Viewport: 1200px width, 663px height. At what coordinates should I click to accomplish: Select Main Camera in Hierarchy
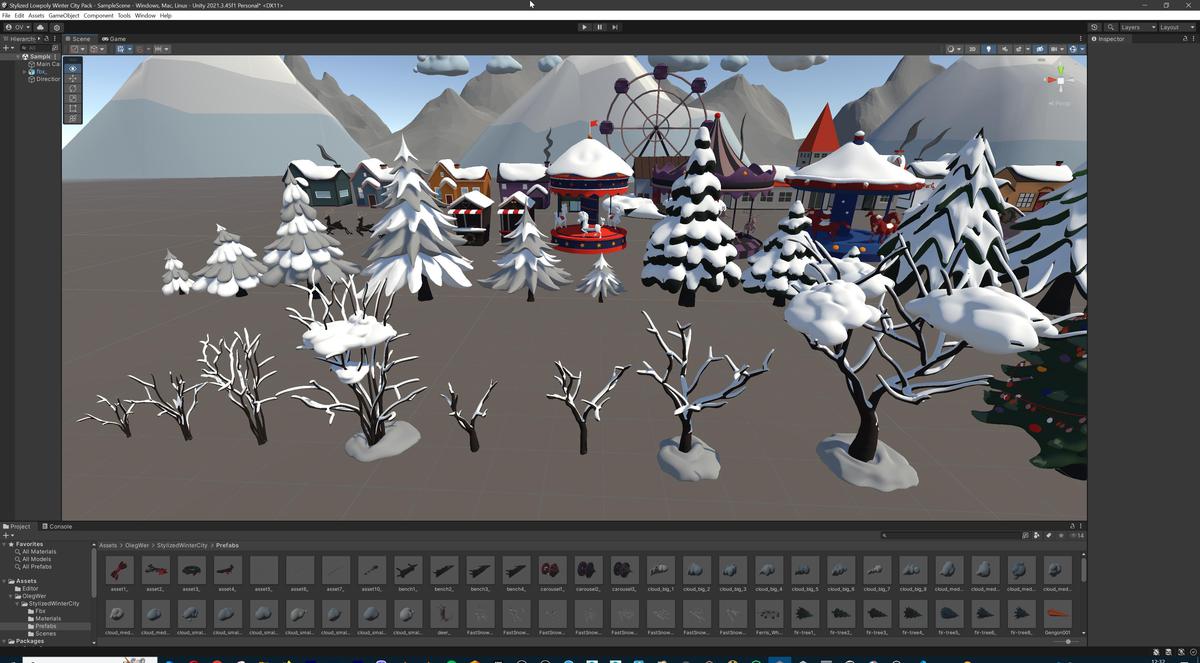[46, 64]
